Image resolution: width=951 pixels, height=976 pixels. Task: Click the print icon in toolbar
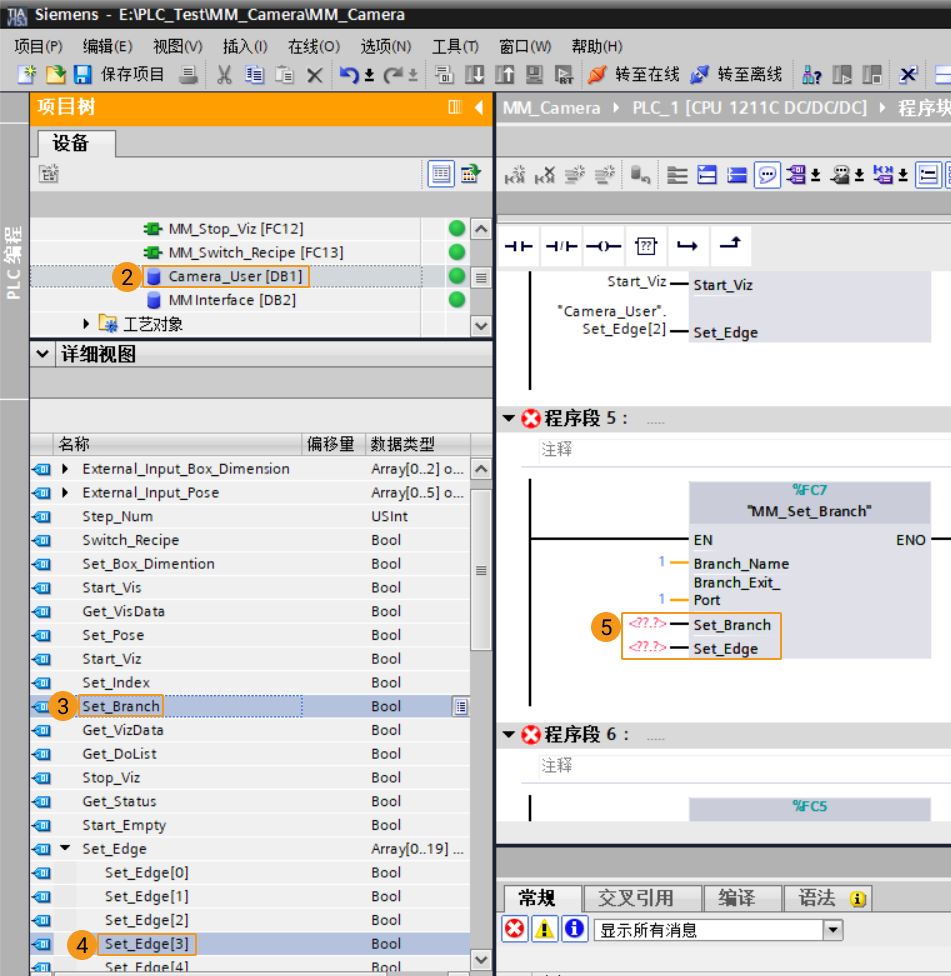tap(188, 75)
